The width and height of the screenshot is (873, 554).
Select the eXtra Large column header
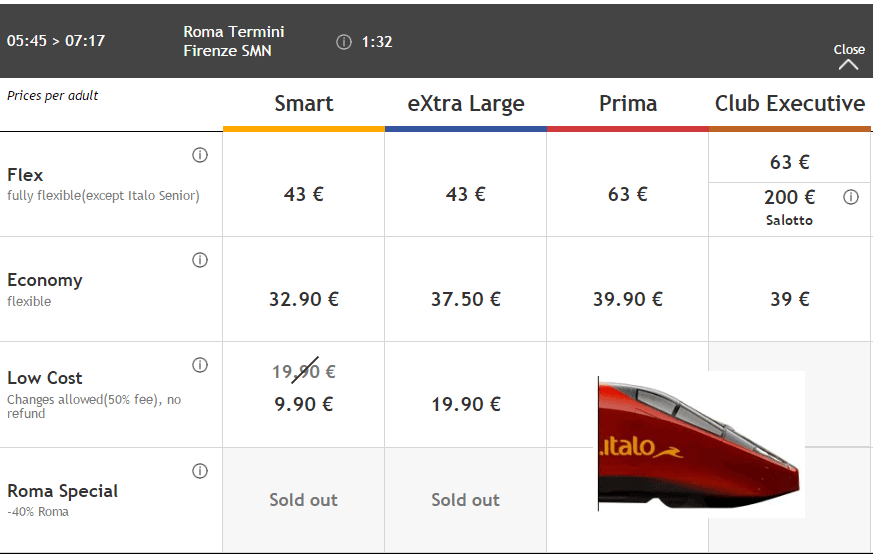(466, 104)
